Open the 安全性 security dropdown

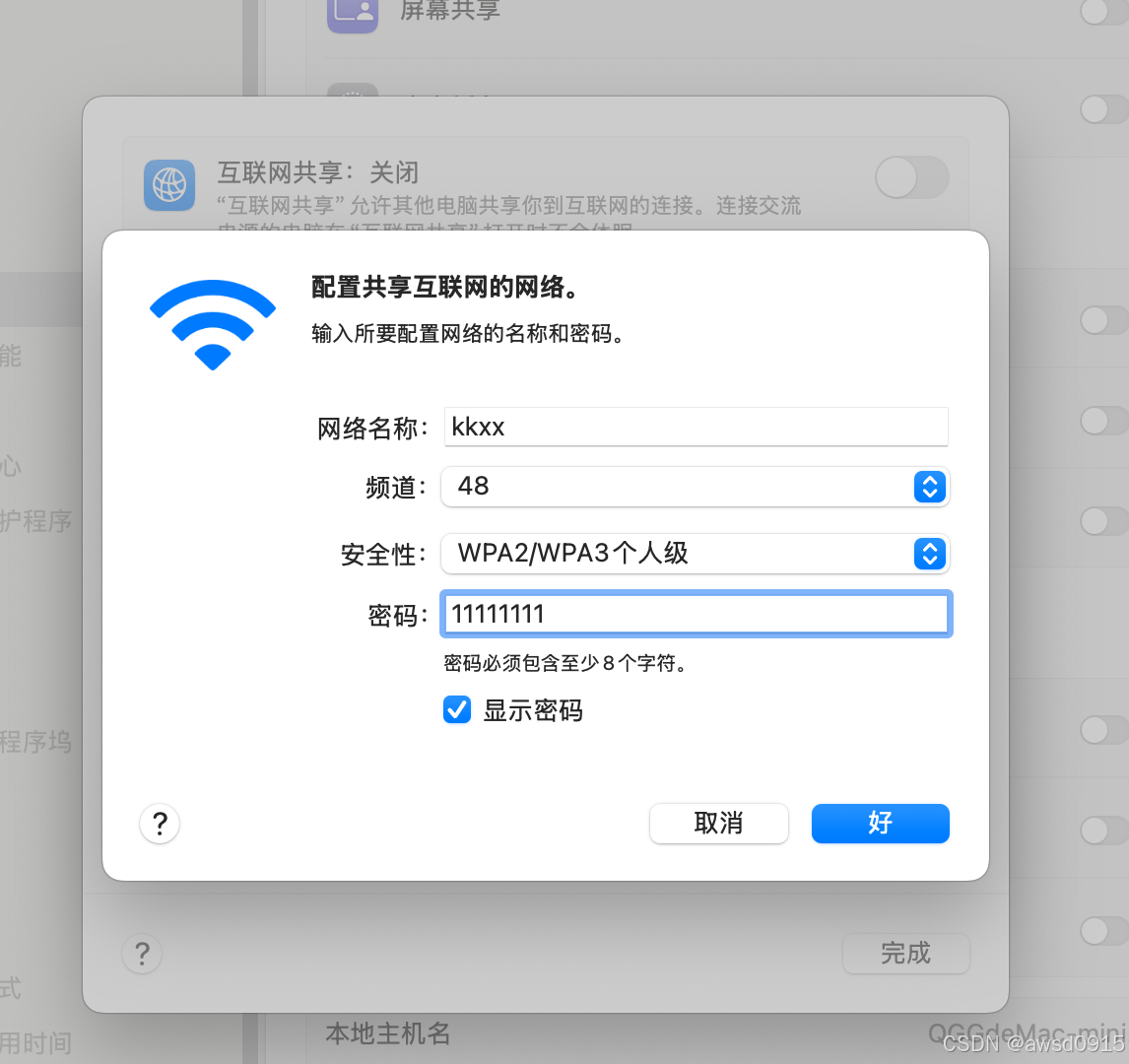(x=696, y=554)
